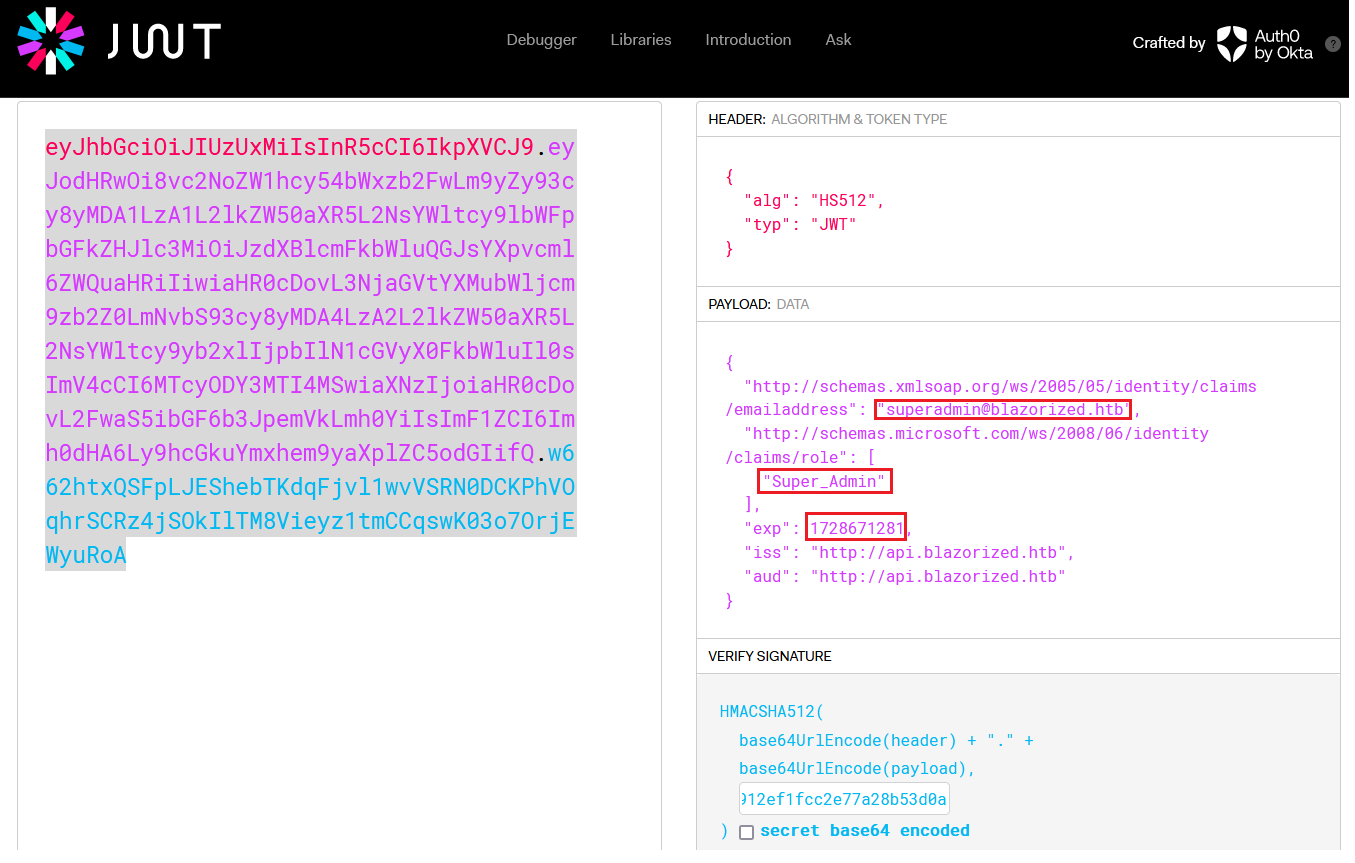Open the Debugger nav item
The width and height of the screenshot is (1355, 863).
[541, 40]
